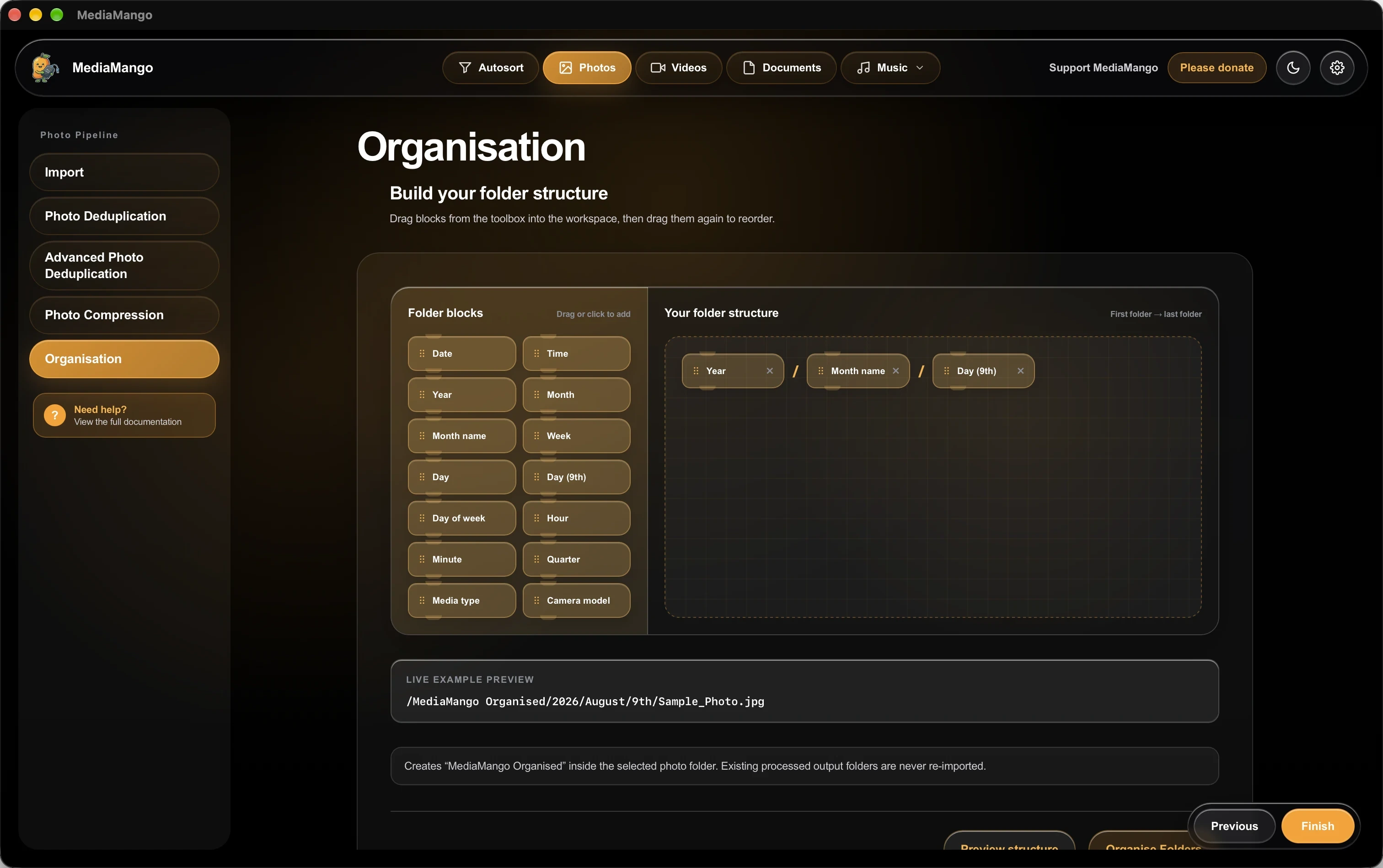This screenshot has width=1383, height=868.
Task: Click drag handle on Minute toolbox block
Action: pyautogui.click(x=422, y=559)
